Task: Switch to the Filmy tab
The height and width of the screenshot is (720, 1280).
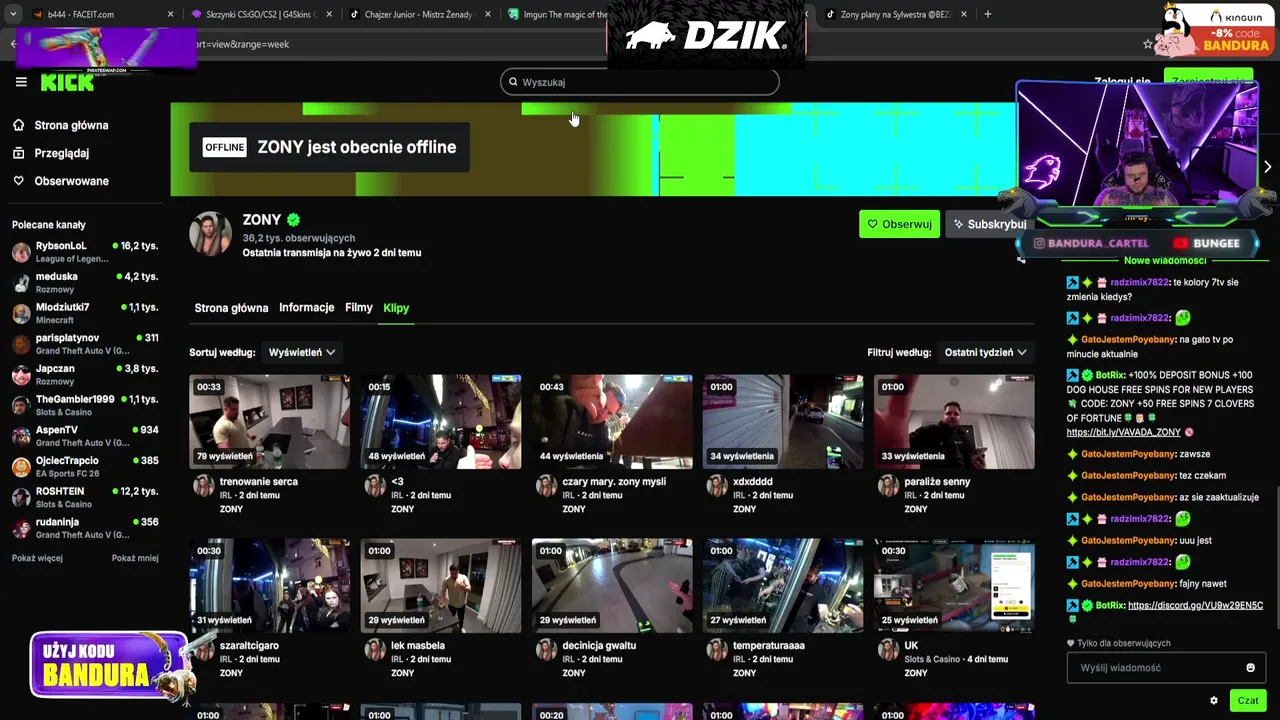Action: [x=358, y=308]
